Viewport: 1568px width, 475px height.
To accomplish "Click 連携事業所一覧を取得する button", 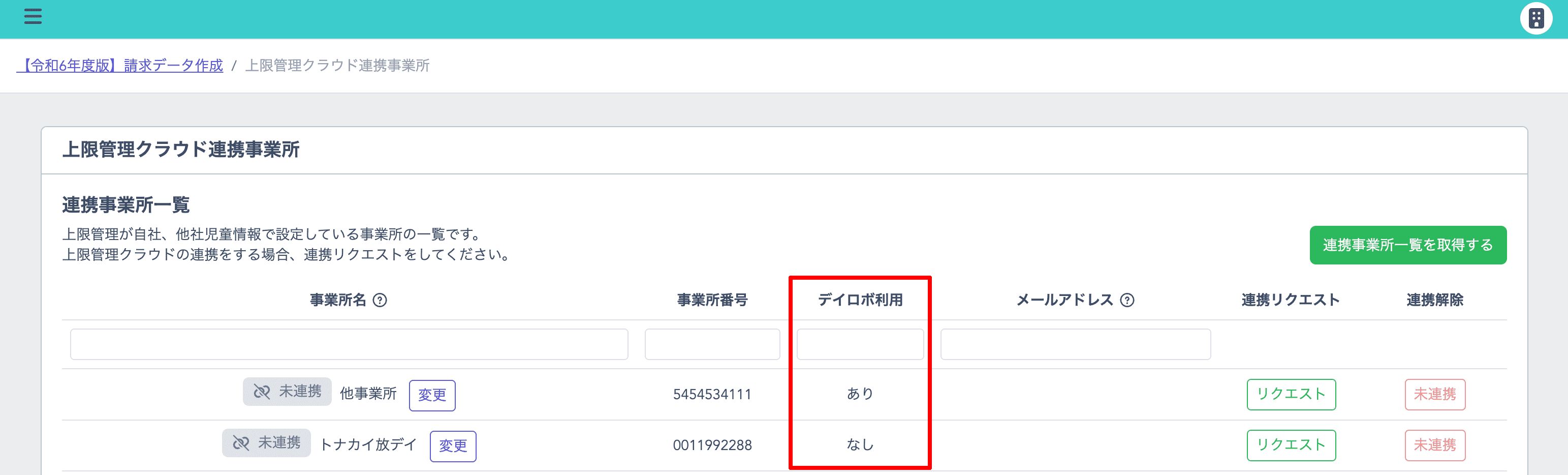I will pos(1408,245).
